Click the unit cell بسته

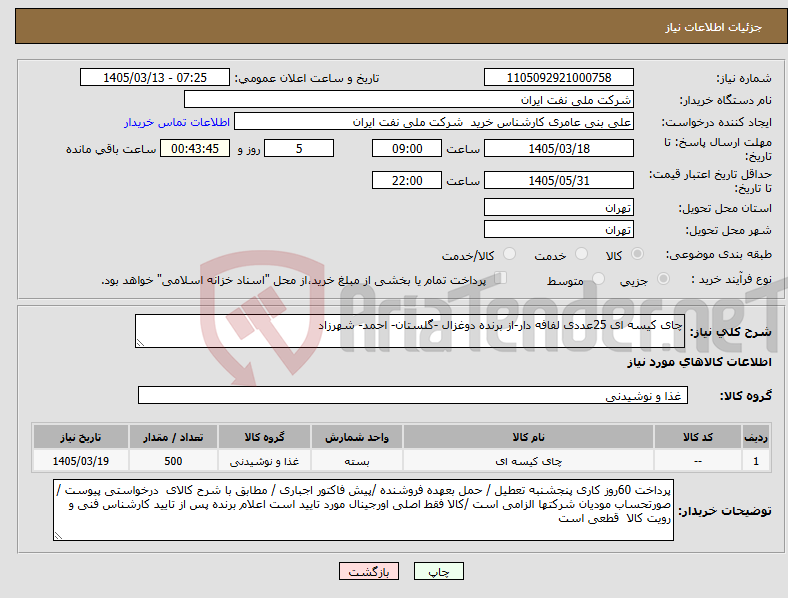click(357, 461)
